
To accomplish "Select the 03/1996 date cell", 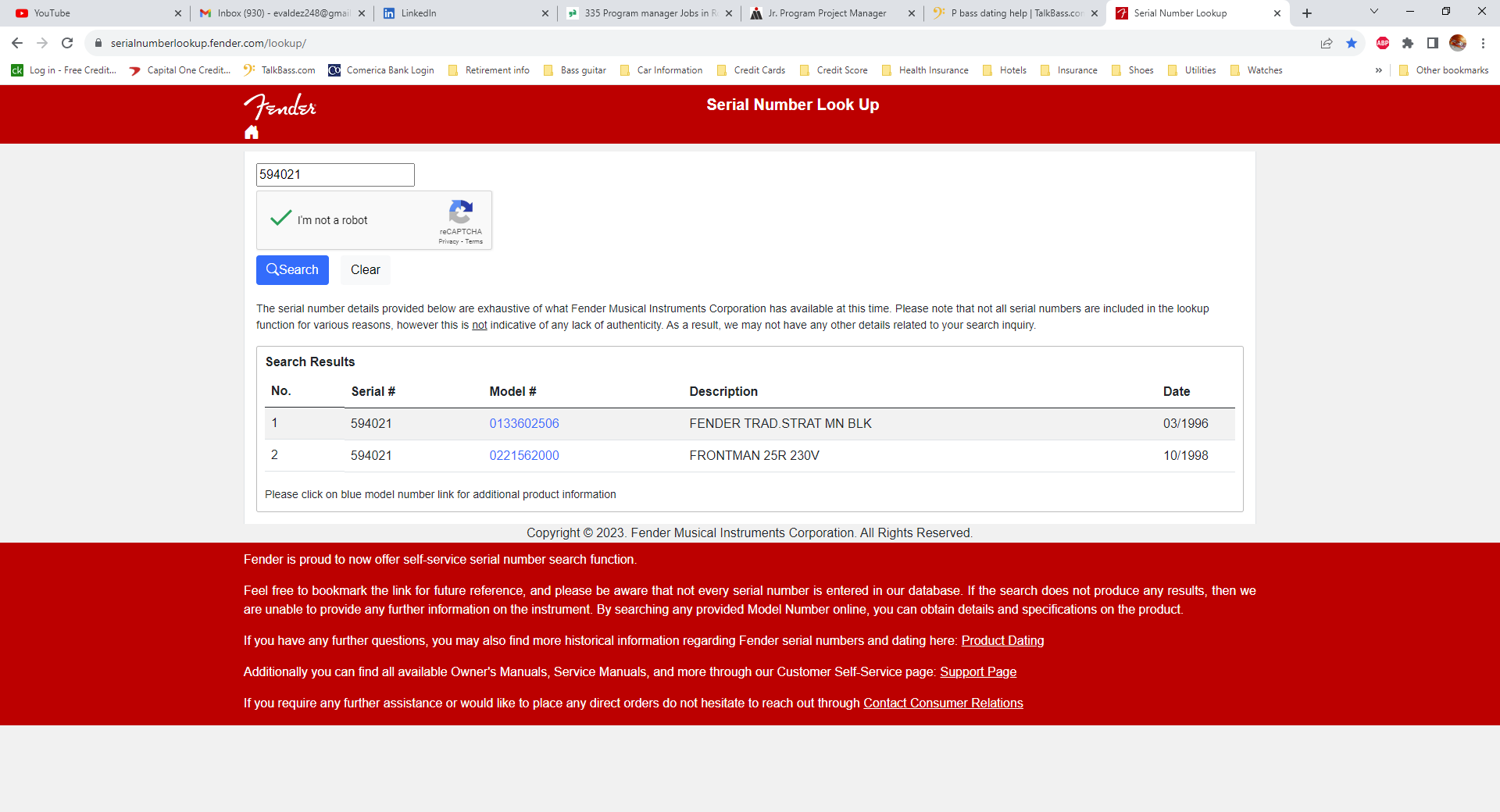I will click(1186, 423).
